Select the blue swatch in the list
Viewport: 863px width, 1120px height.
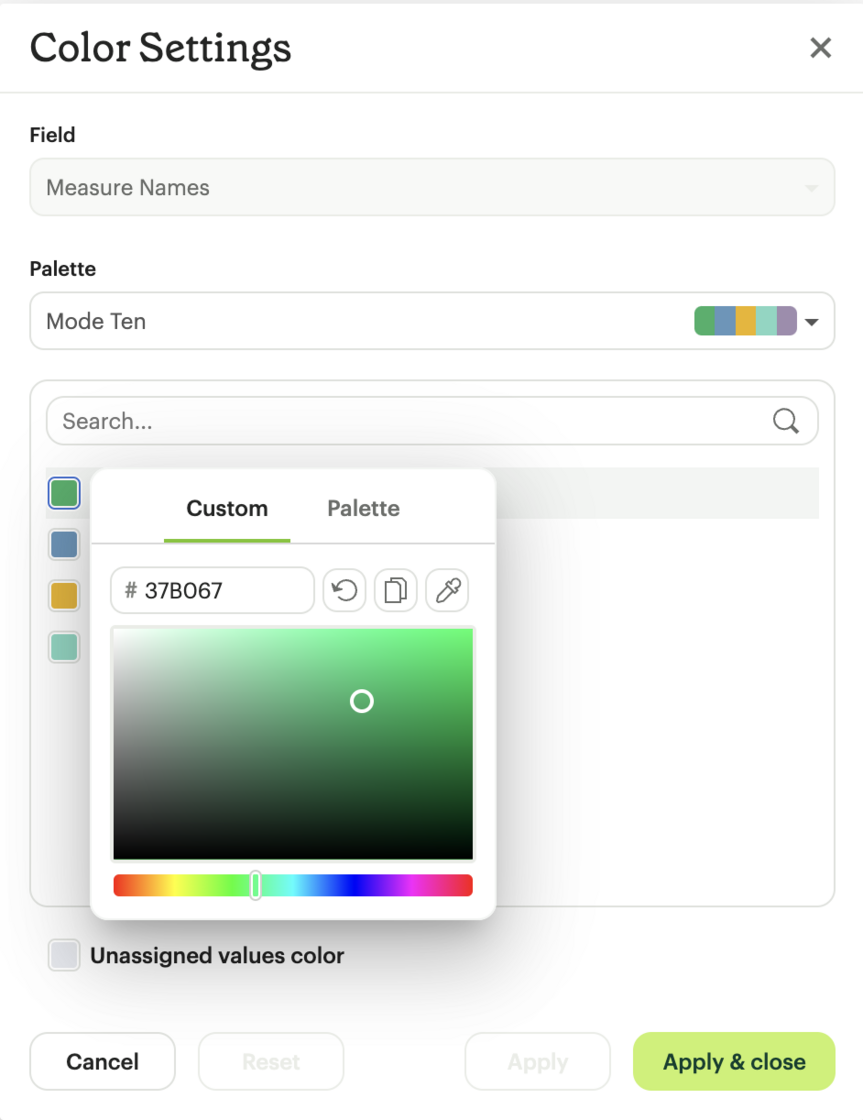click(63, 544)
